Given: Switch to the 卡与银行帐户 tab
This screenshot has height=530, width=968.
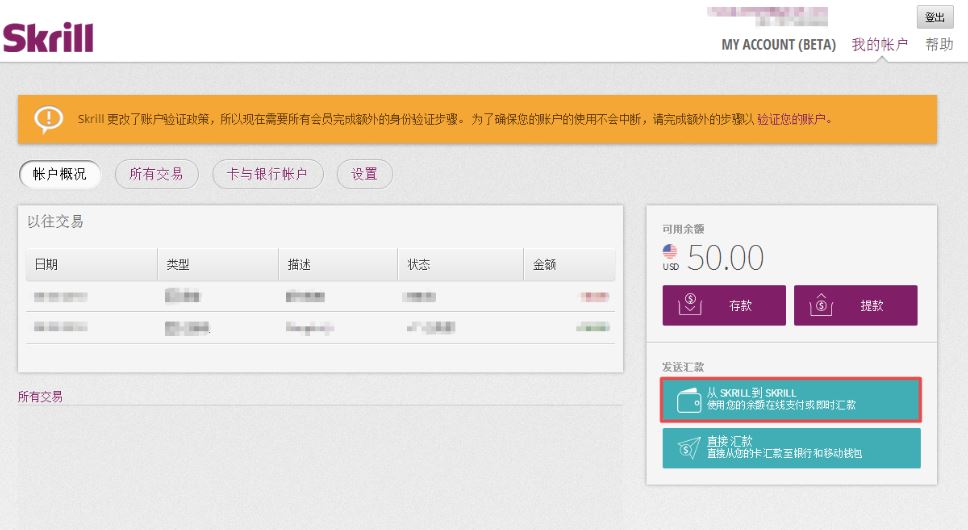Looking at the screenshot, I should coord(267,174).
